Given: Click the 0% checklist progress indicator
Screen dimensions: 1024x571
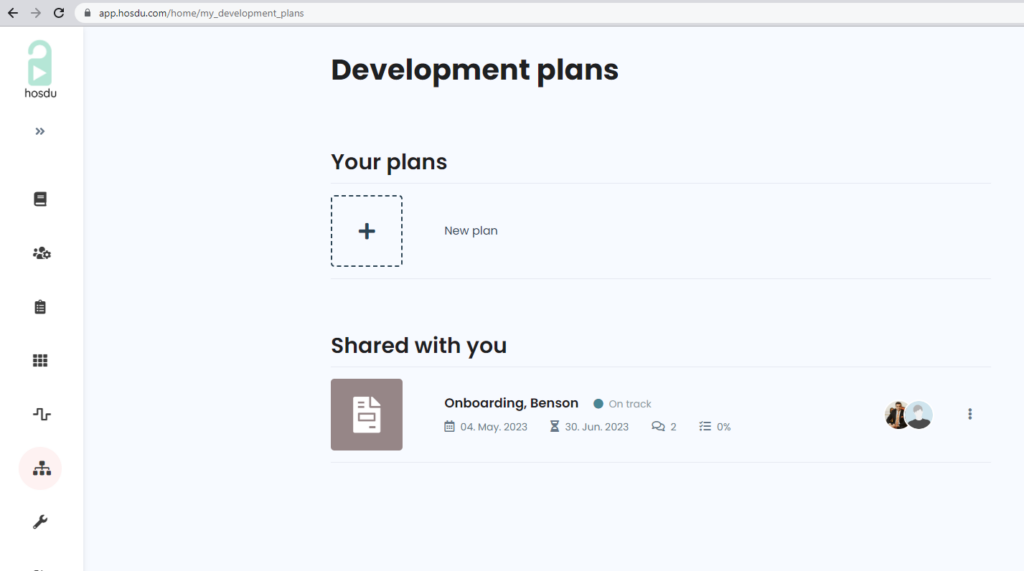Looking at the screenshot, I should [x=714, y=427].
